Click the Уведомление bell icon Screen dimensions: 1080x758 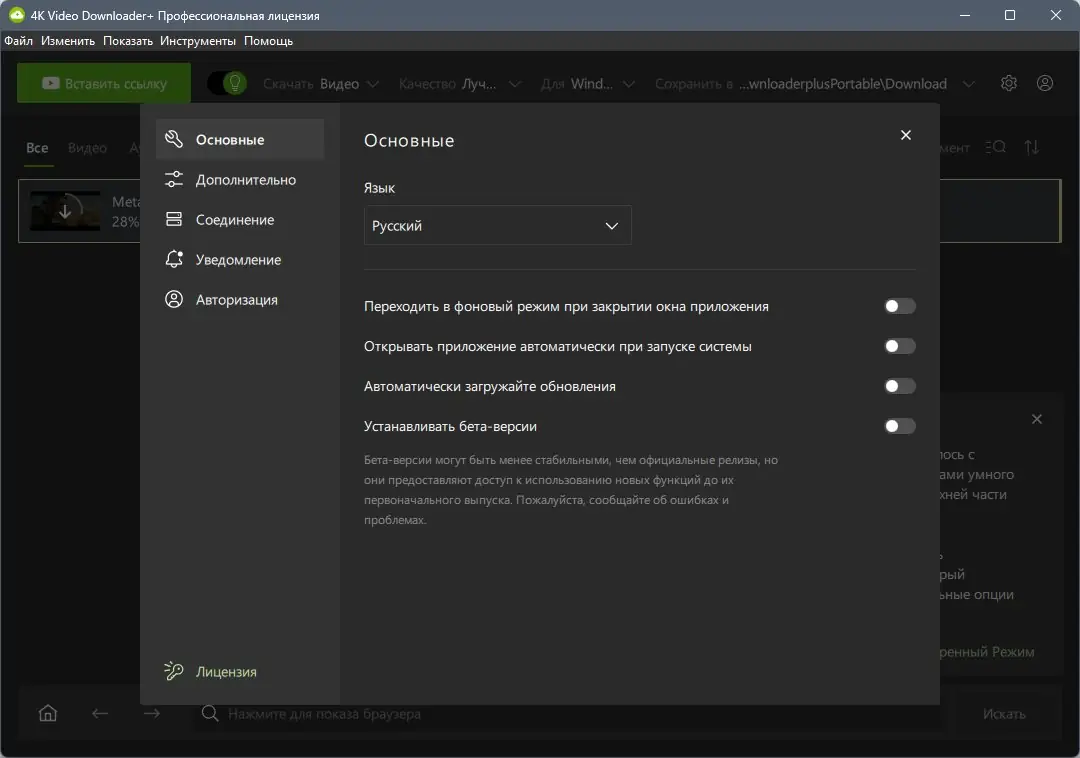[174, 259]
